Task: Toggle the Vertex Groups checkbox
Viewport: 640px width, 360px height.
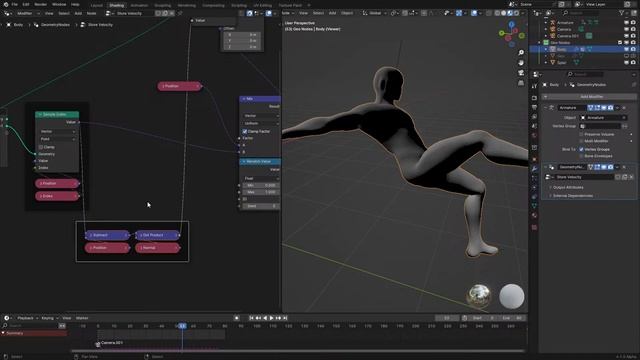Action: point(581,149)
